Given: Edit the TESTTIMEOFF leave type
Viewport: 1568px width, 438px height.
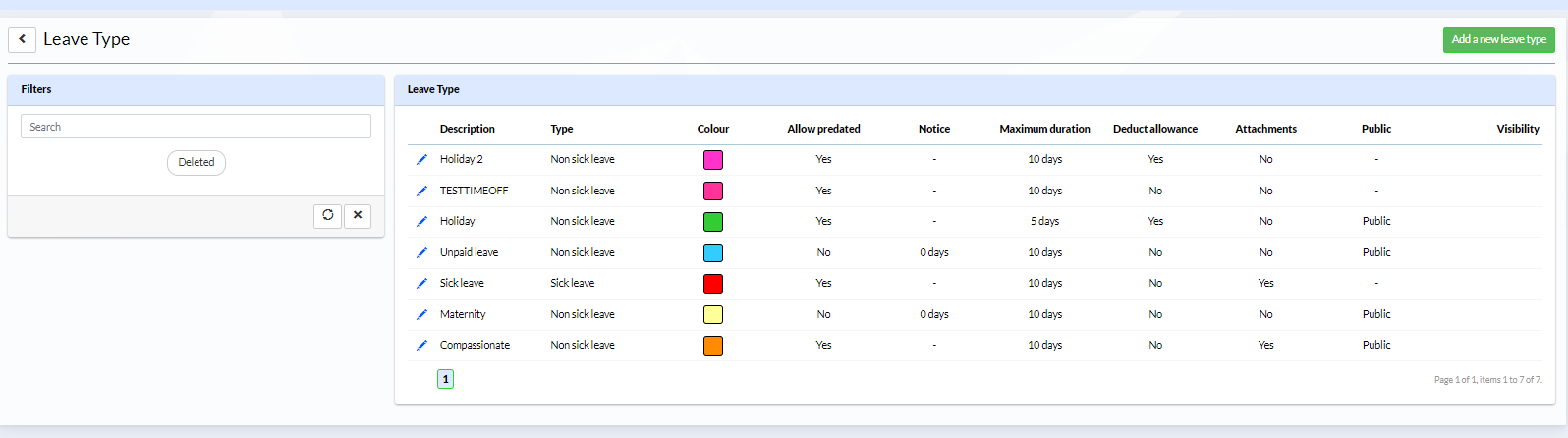Looking at the screenshot, I should (x=422, y=191).
